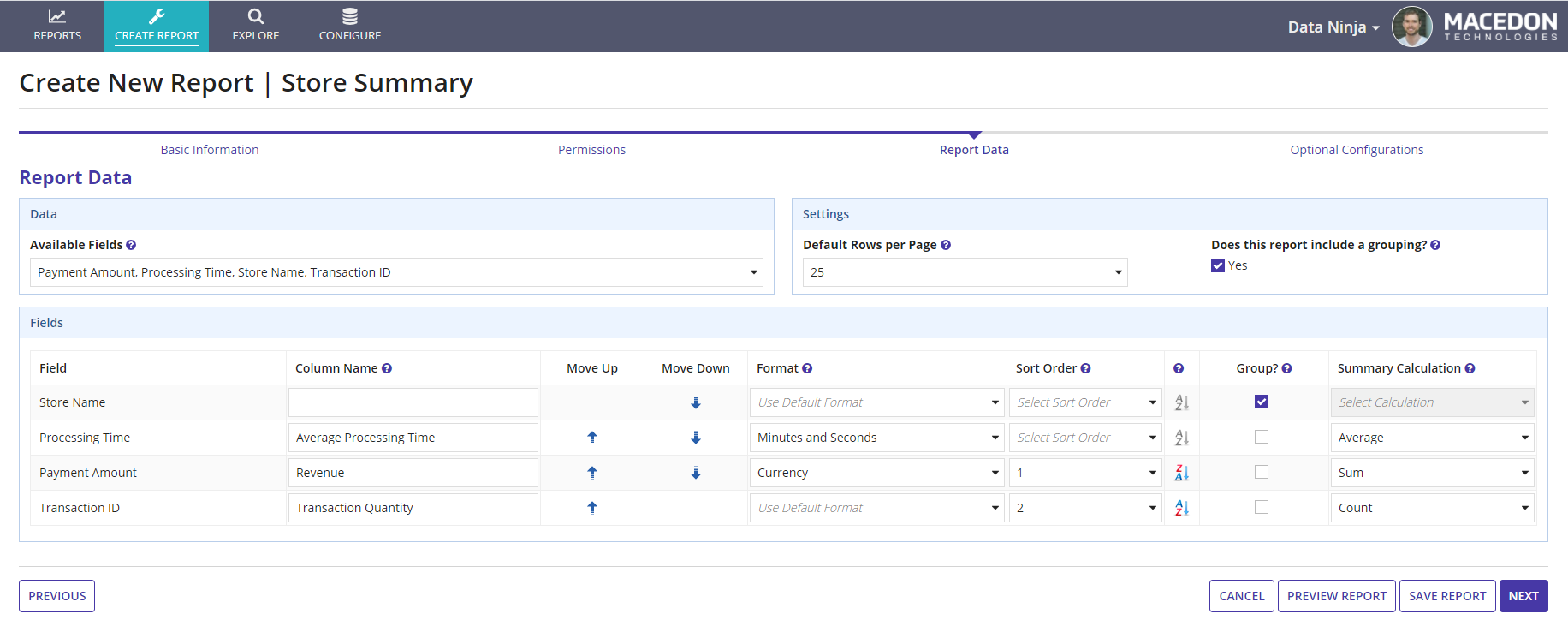The width and height of the screenshot is (1568, 626).
Task: Click the Preview Report button
Action: tap(1336, 596)
